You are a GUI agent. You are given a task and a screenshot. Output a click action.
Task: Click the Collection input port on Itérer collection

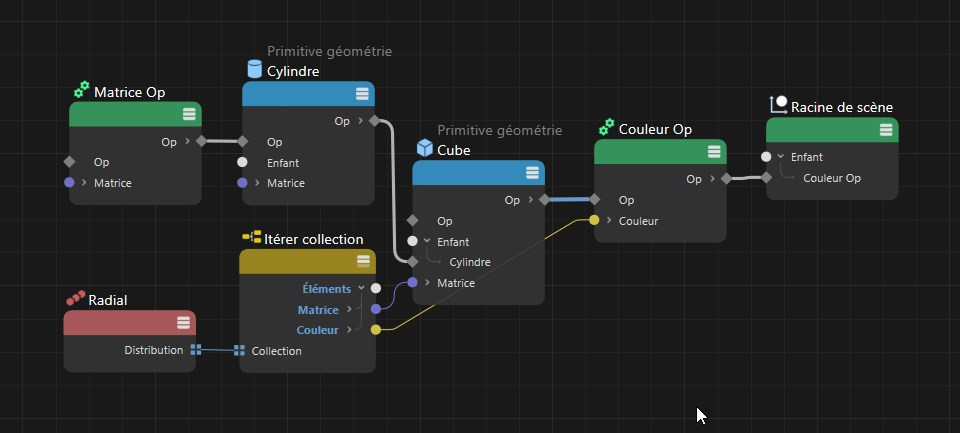239,350
